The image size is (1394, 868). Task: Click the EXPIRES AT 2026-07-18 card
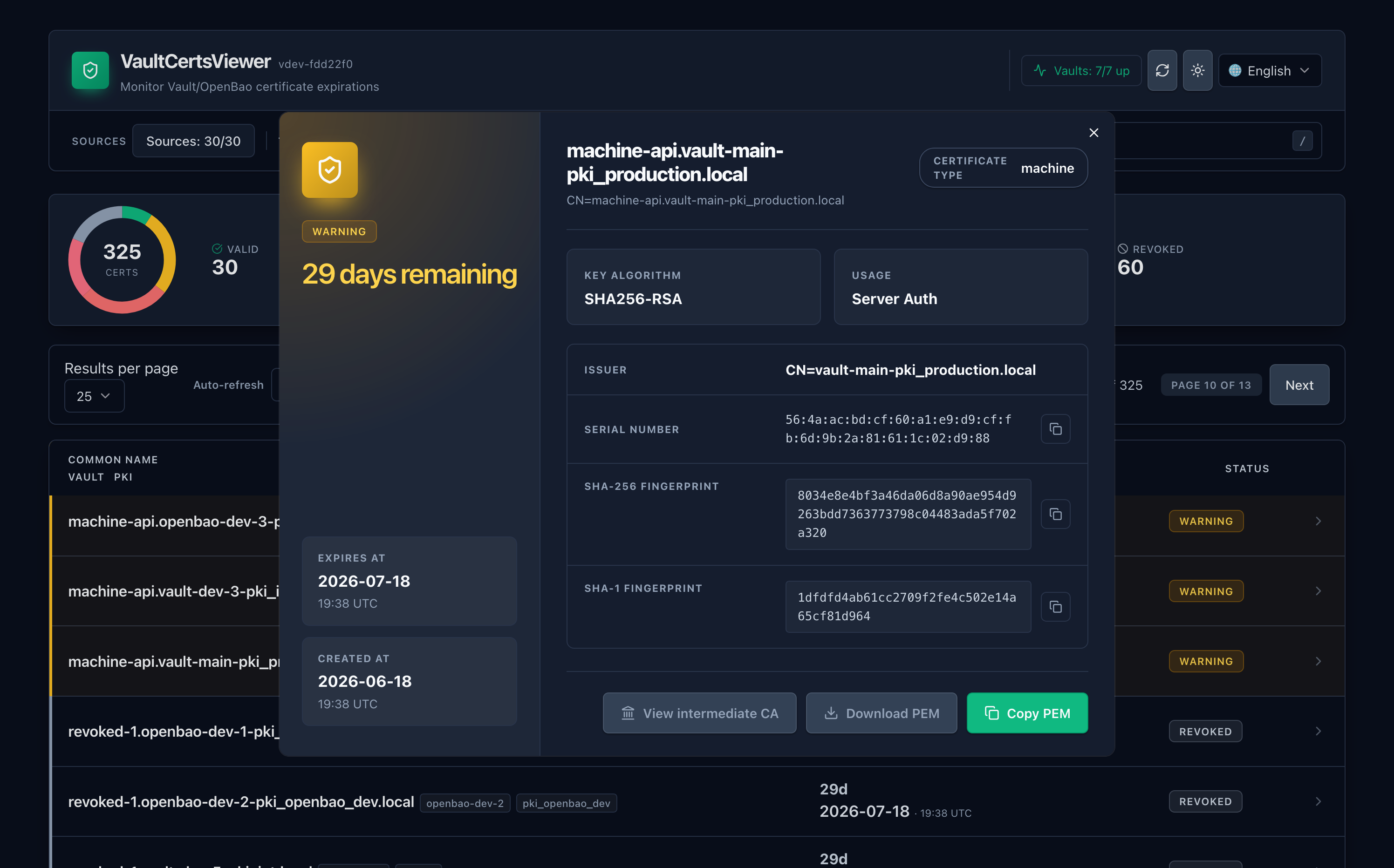pyautogui.click(x=409, y=580)
